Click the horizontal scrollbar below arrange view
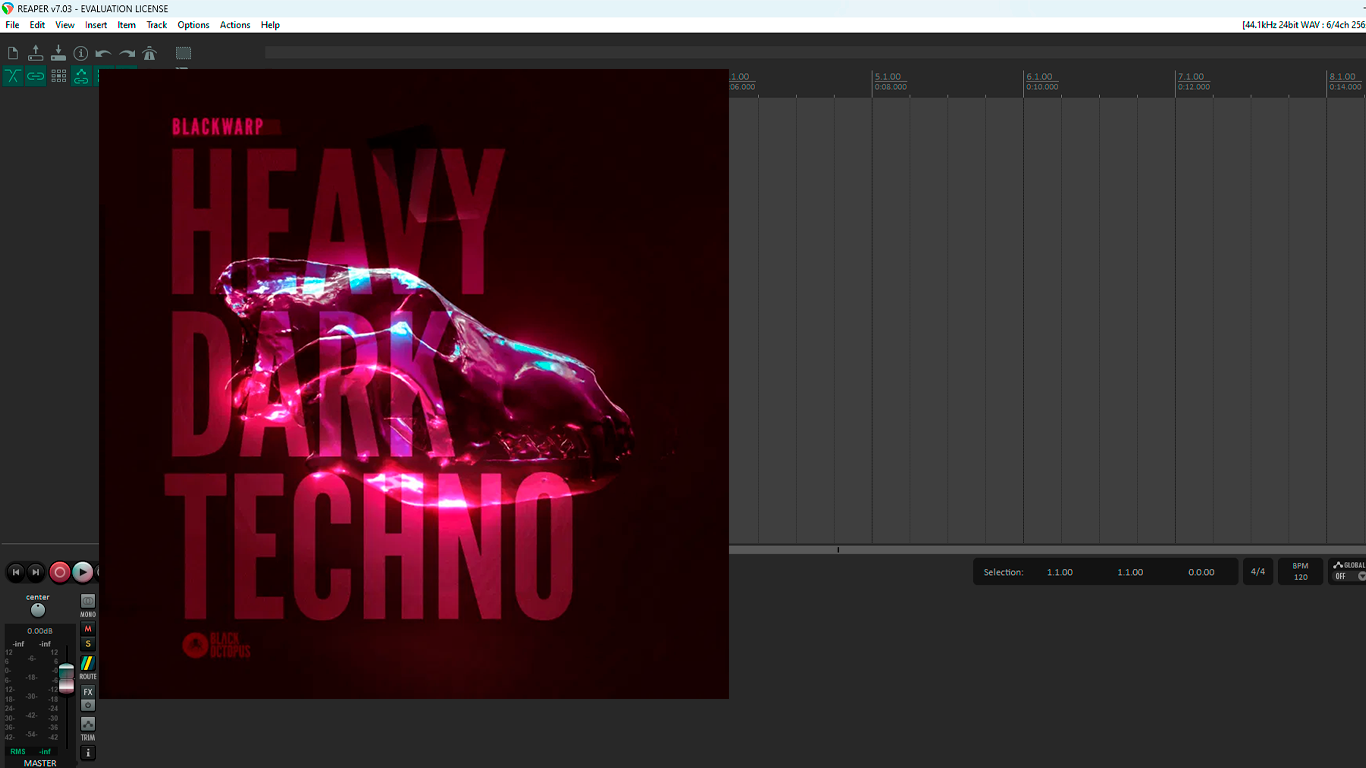The height and width of the screenshot is (768, 1366). 1047,550
